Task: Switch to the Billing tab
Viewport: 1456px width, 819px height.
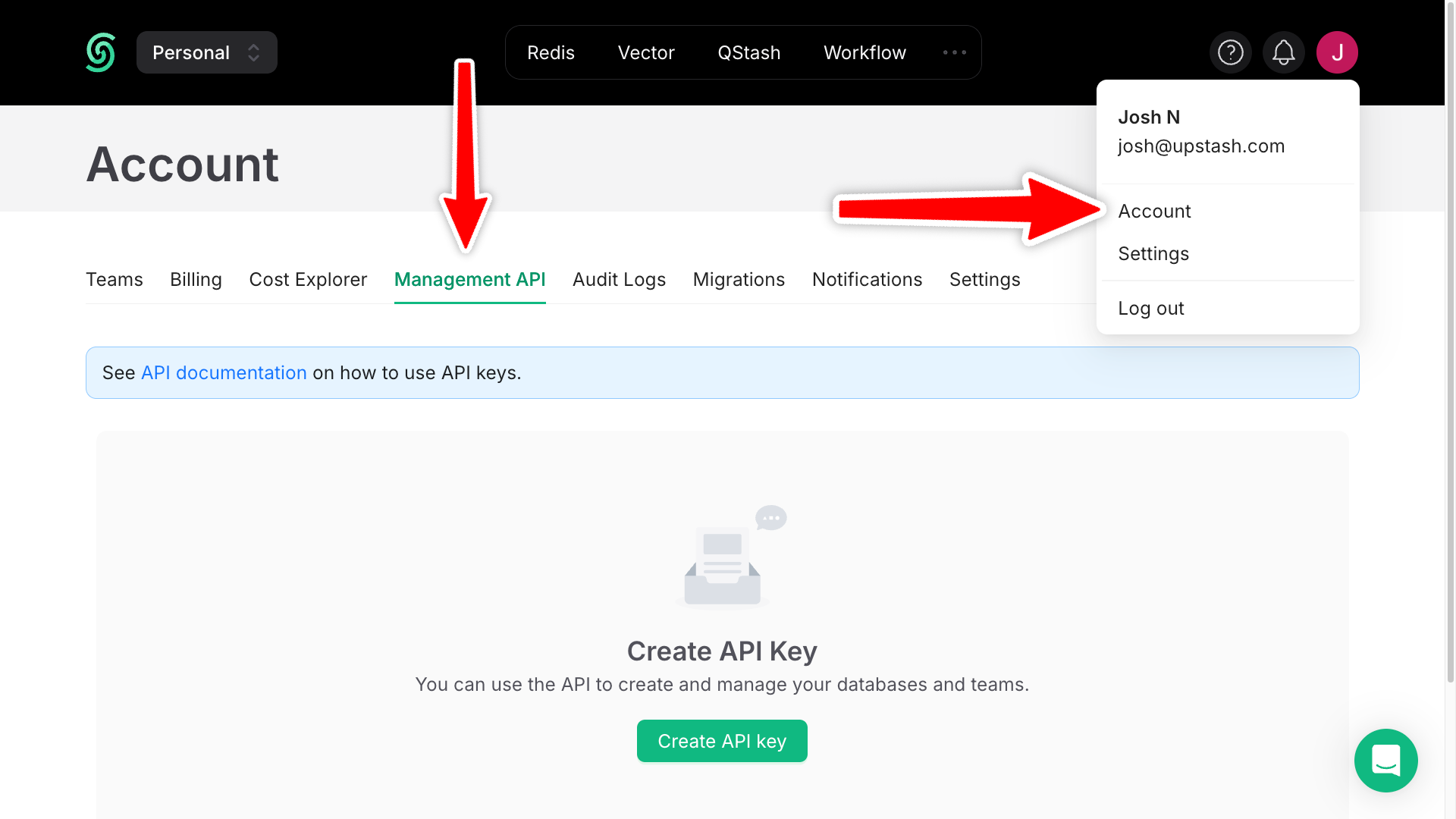Action: pyautogui.click(x=196, y=280)
